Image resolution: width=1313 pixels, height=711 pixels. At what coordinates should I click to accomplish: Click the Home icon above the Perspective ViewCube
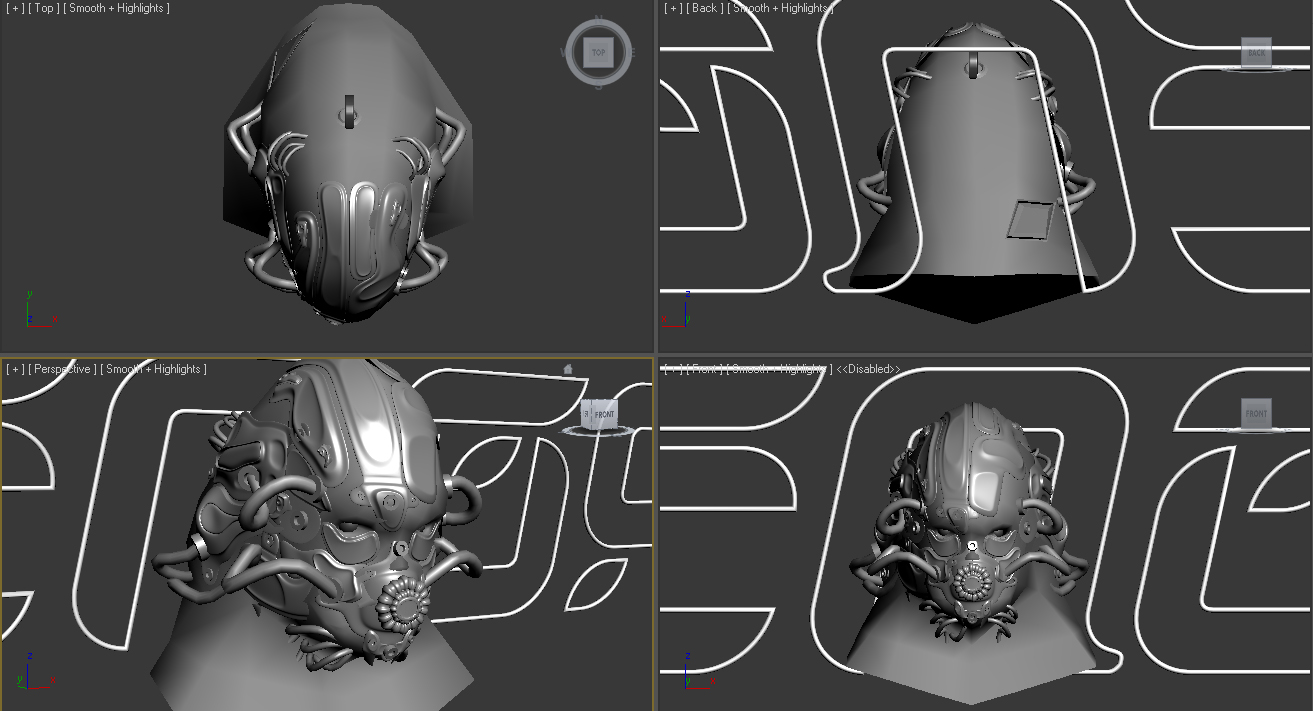568,368
